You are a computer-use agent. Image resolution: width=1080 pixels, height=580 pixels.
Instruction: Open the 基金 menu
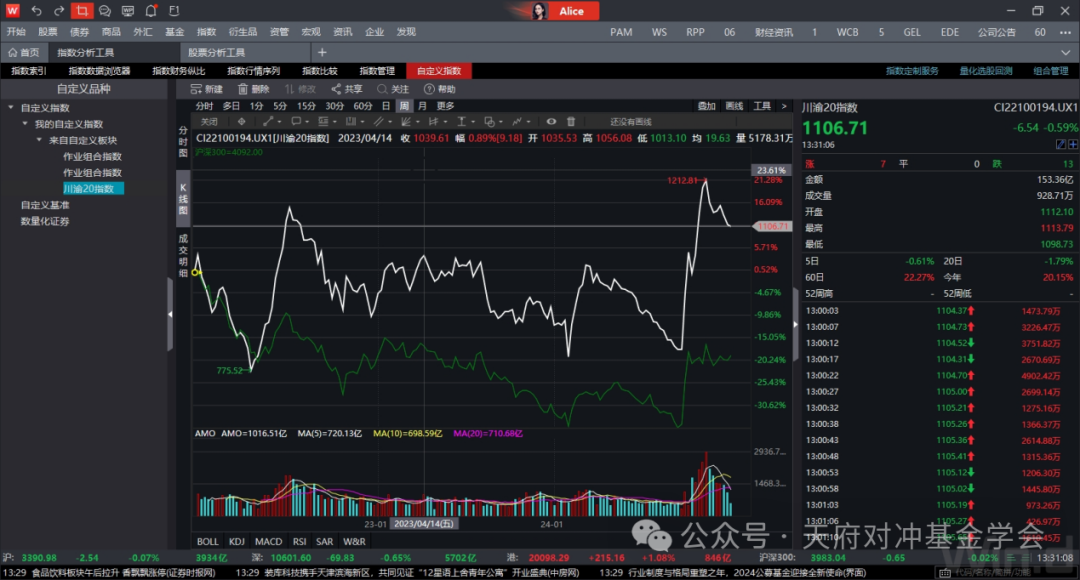click(174, 32)
